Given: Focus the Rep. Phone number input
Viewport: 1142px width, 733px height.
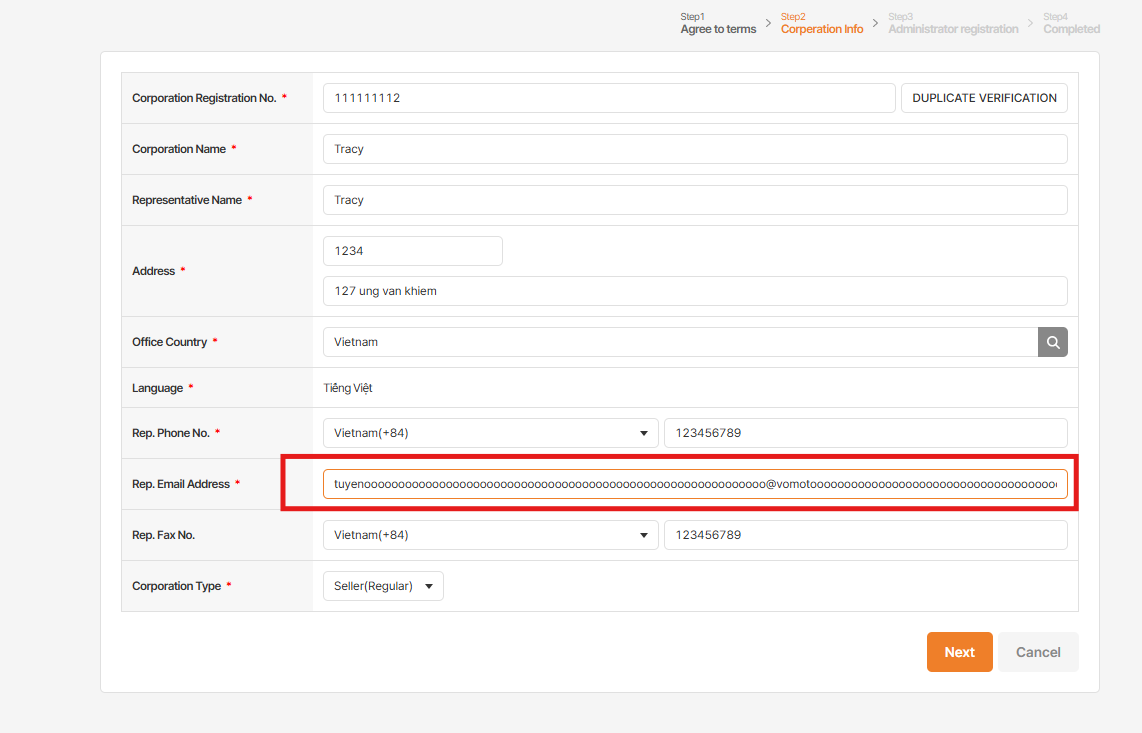Looking at the screenshot, I should tap(865, 433).
